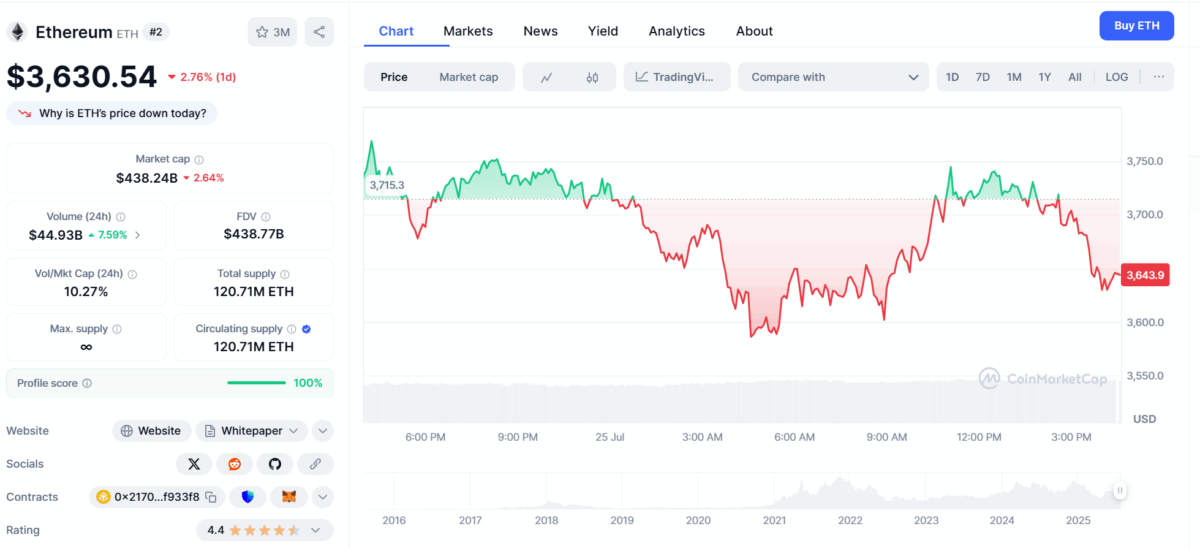
Task: Click the $438.77B FDV value
Action: tap(254, 234)
